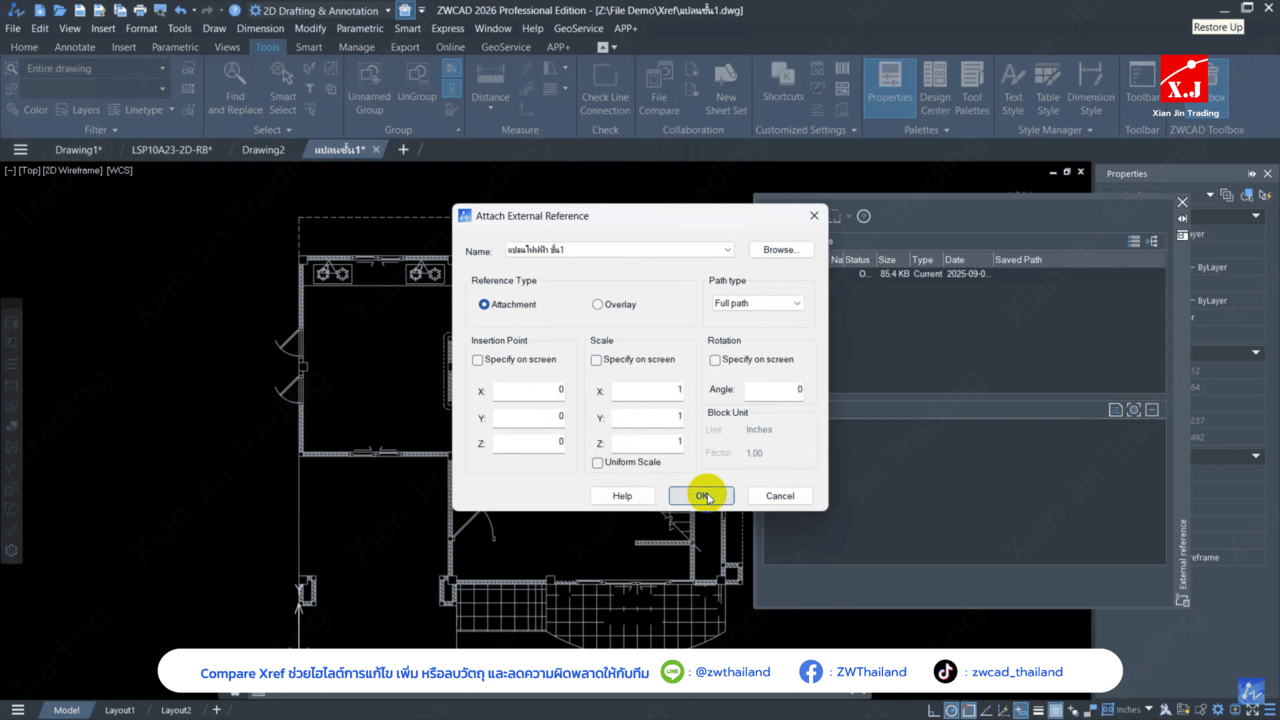Open the reference Name dropdown
Viewport: 1280px width, 720px height.
tap(727, 250)
